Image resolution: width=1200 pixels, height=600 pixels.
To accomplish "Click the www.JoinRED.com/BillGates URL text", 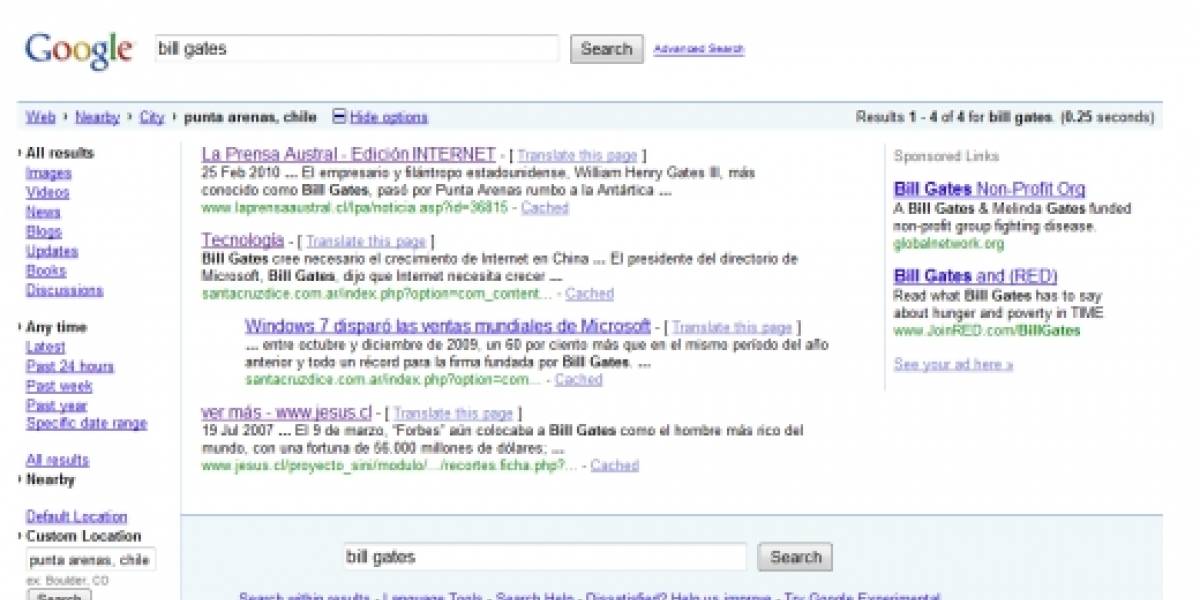I will [x=987, y=331].
